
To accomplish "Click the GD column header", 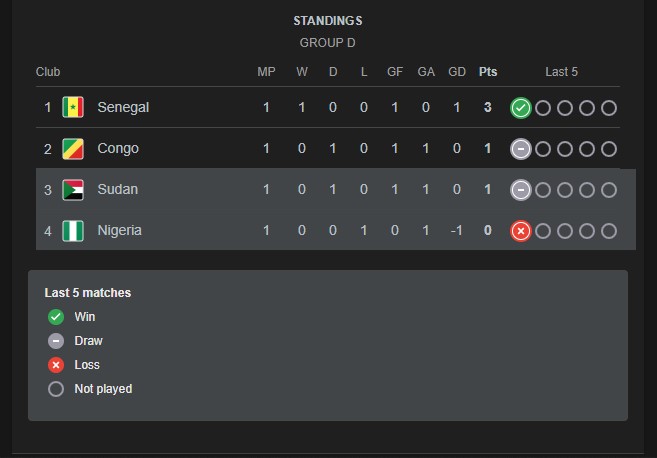I will pos(457,72).
